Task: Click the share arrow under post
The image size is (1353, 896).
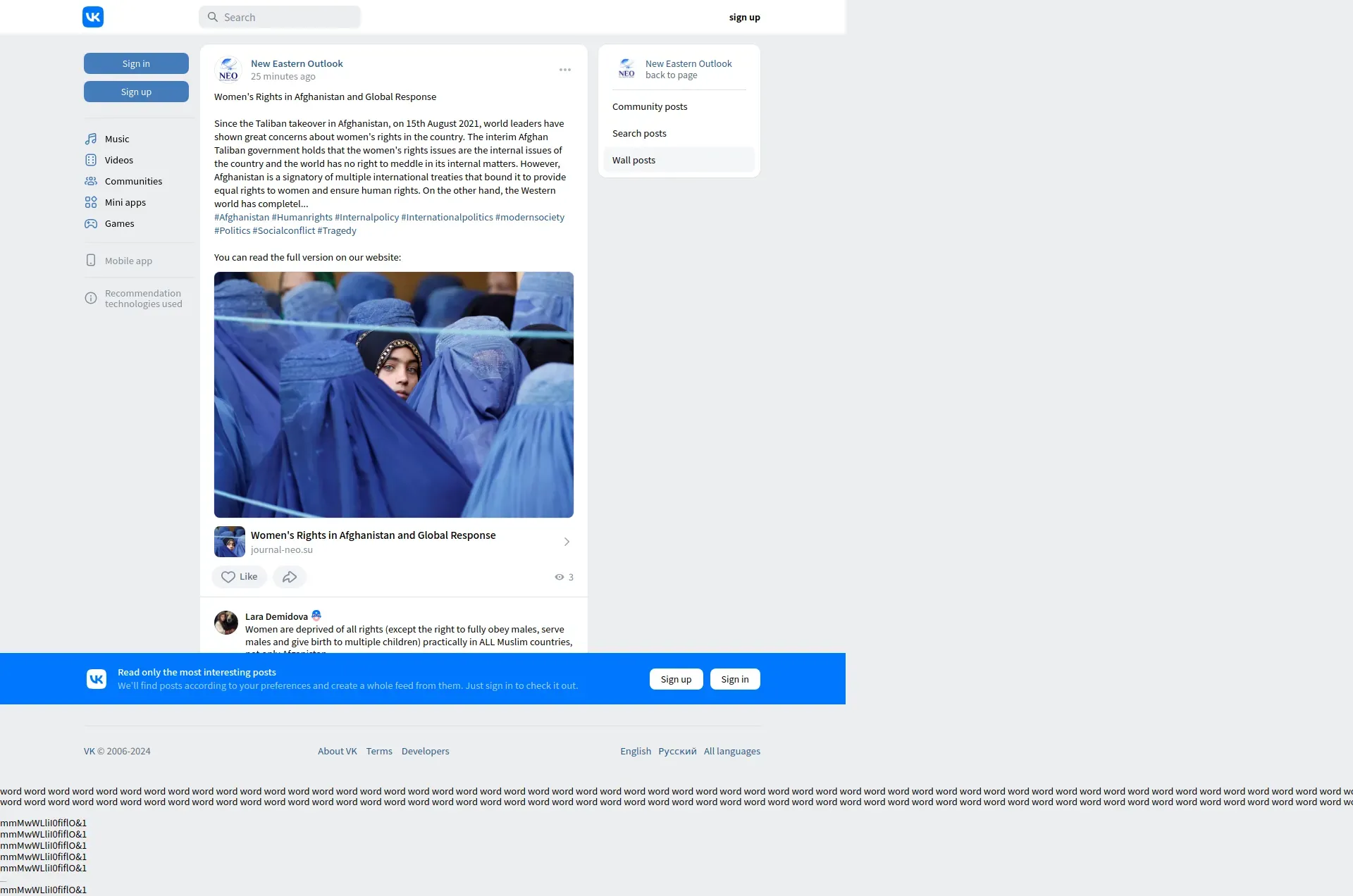Action: (x=290, y=577)
